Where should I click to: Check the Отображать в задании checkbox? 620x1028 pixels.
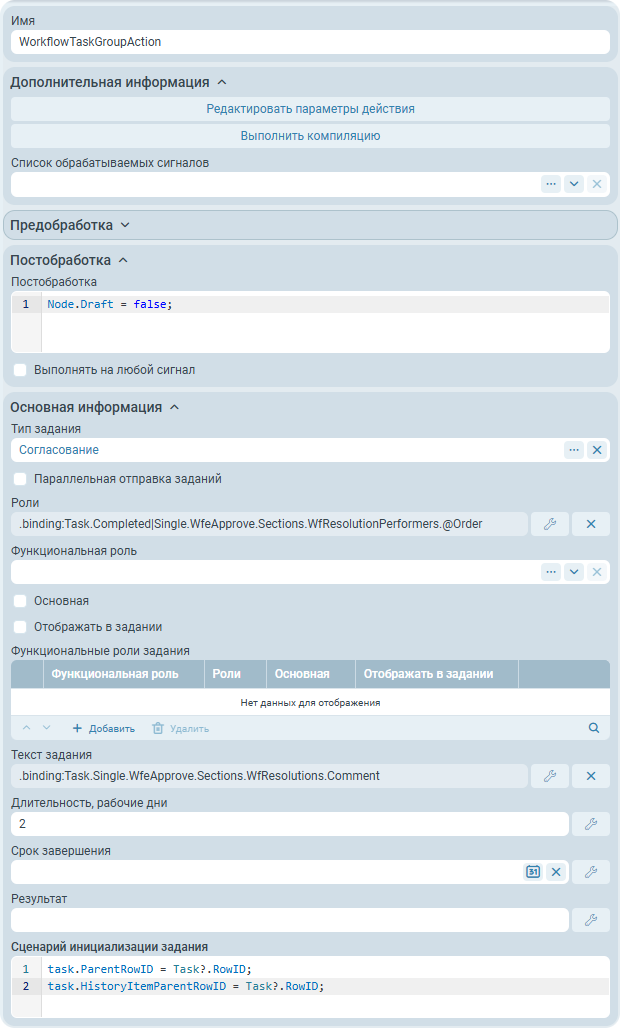20,627
